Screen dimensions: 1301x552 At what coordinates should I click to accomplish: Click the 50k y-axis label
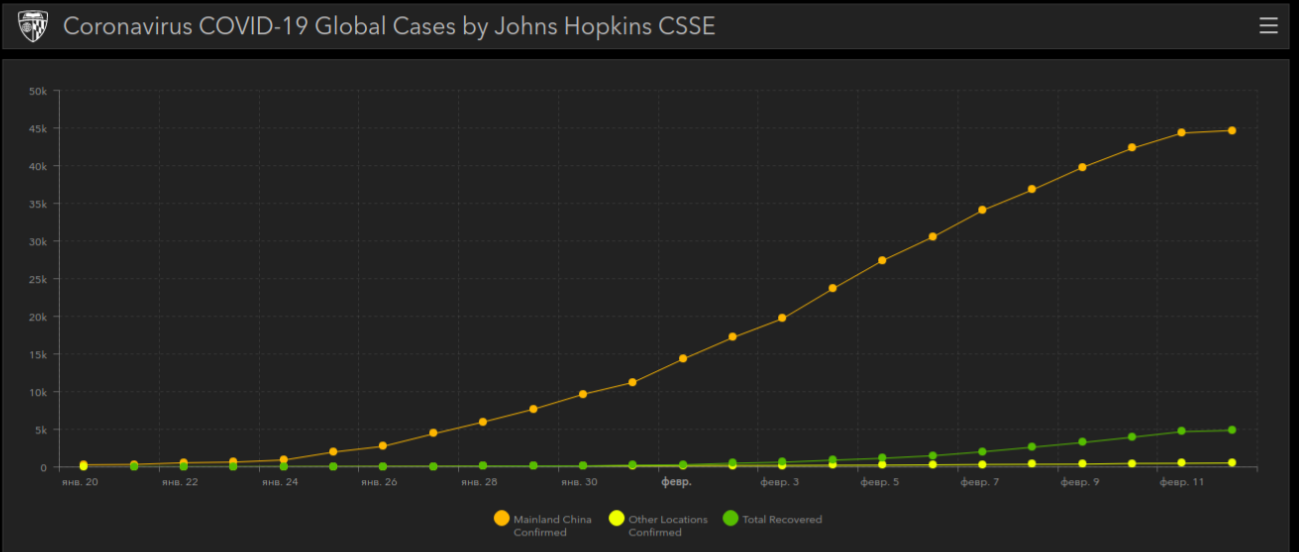37,91
